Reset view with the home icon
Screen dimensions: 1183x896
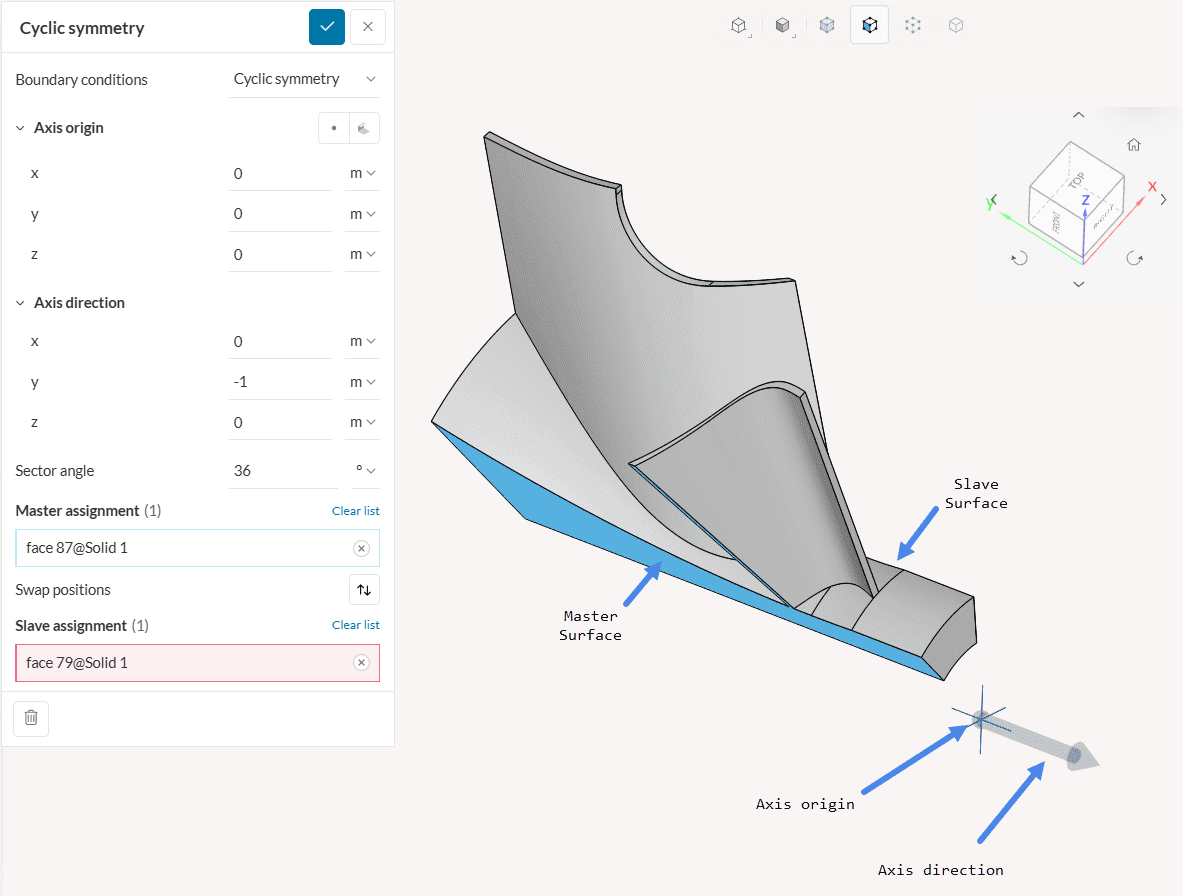click(1133, 144)
